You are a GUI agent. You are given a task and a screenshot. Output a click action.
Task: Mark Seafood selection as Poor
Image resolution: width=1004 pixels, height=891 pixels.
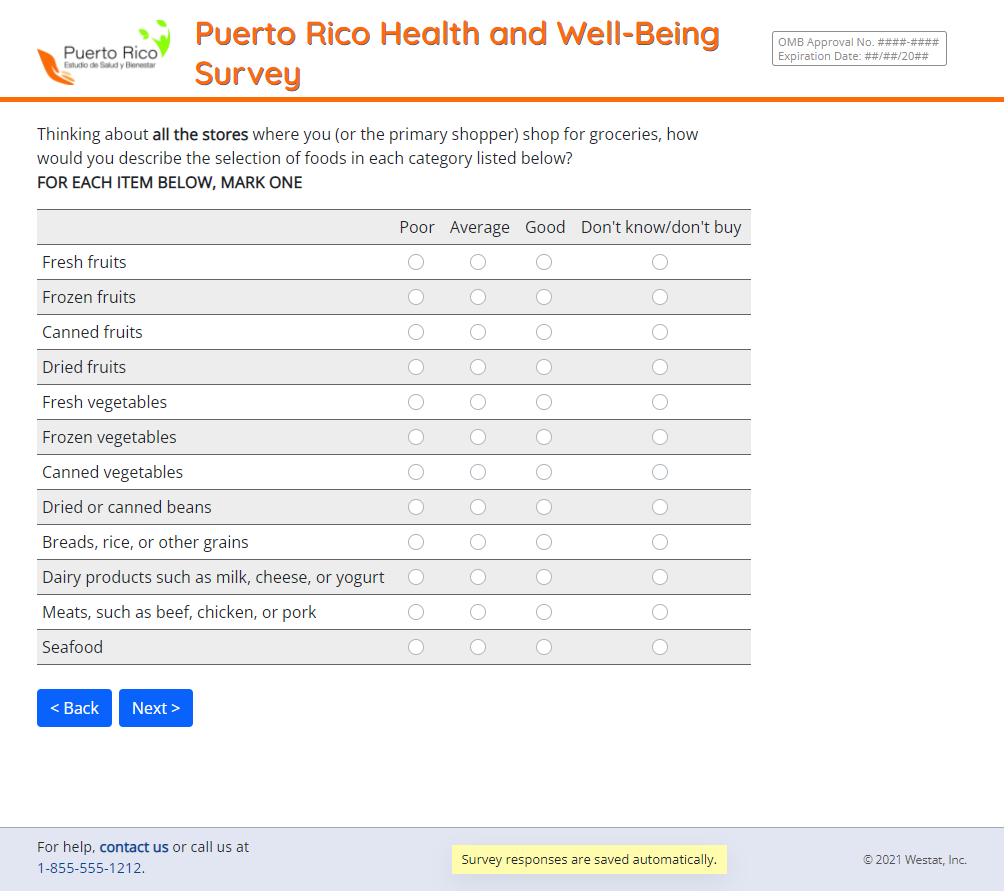416,647
